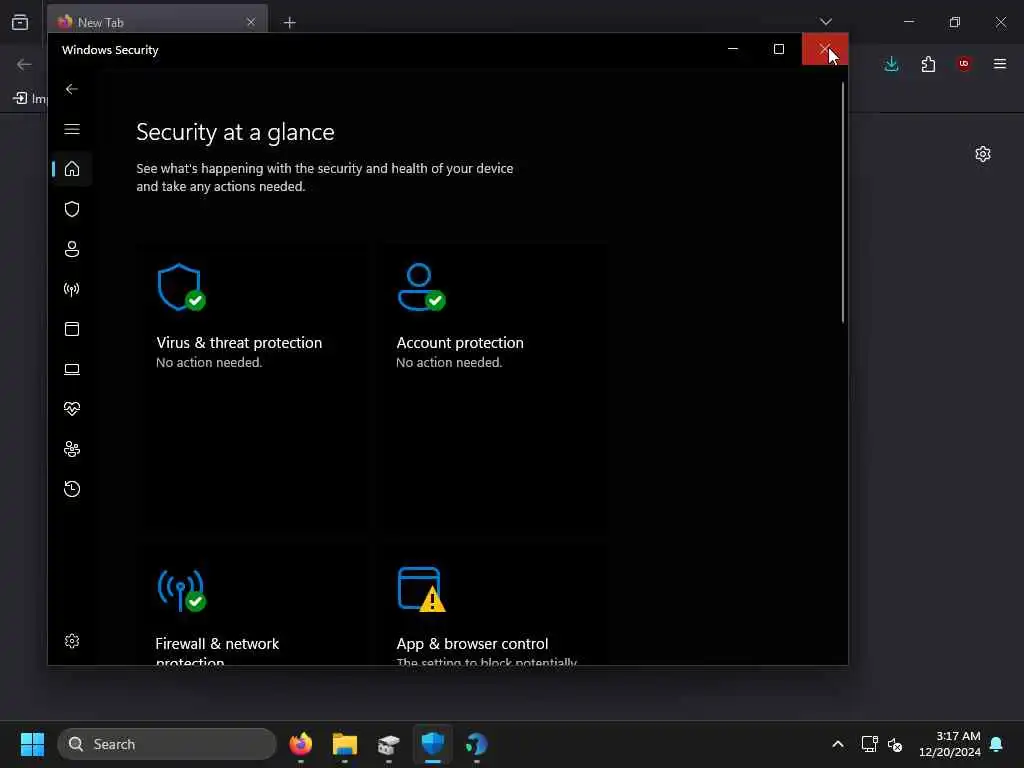Viewport: 1024px width, 768px height.
Task: Open a new browser tab with plus
Action: click(289, 23)
